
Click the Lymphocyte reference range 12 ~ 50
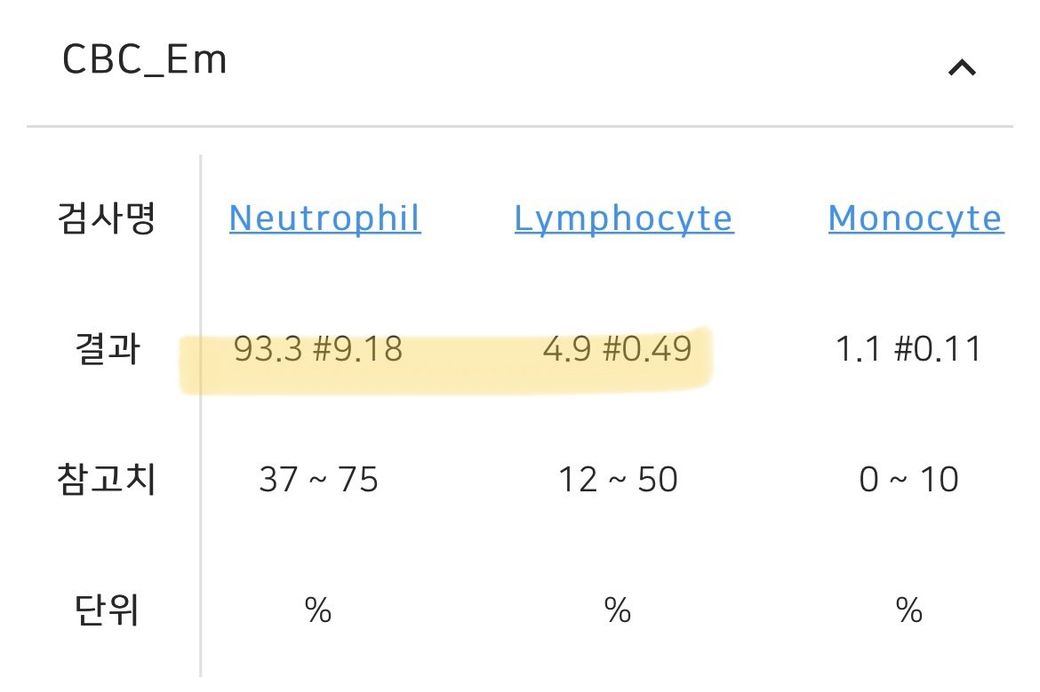pos(617,480)
